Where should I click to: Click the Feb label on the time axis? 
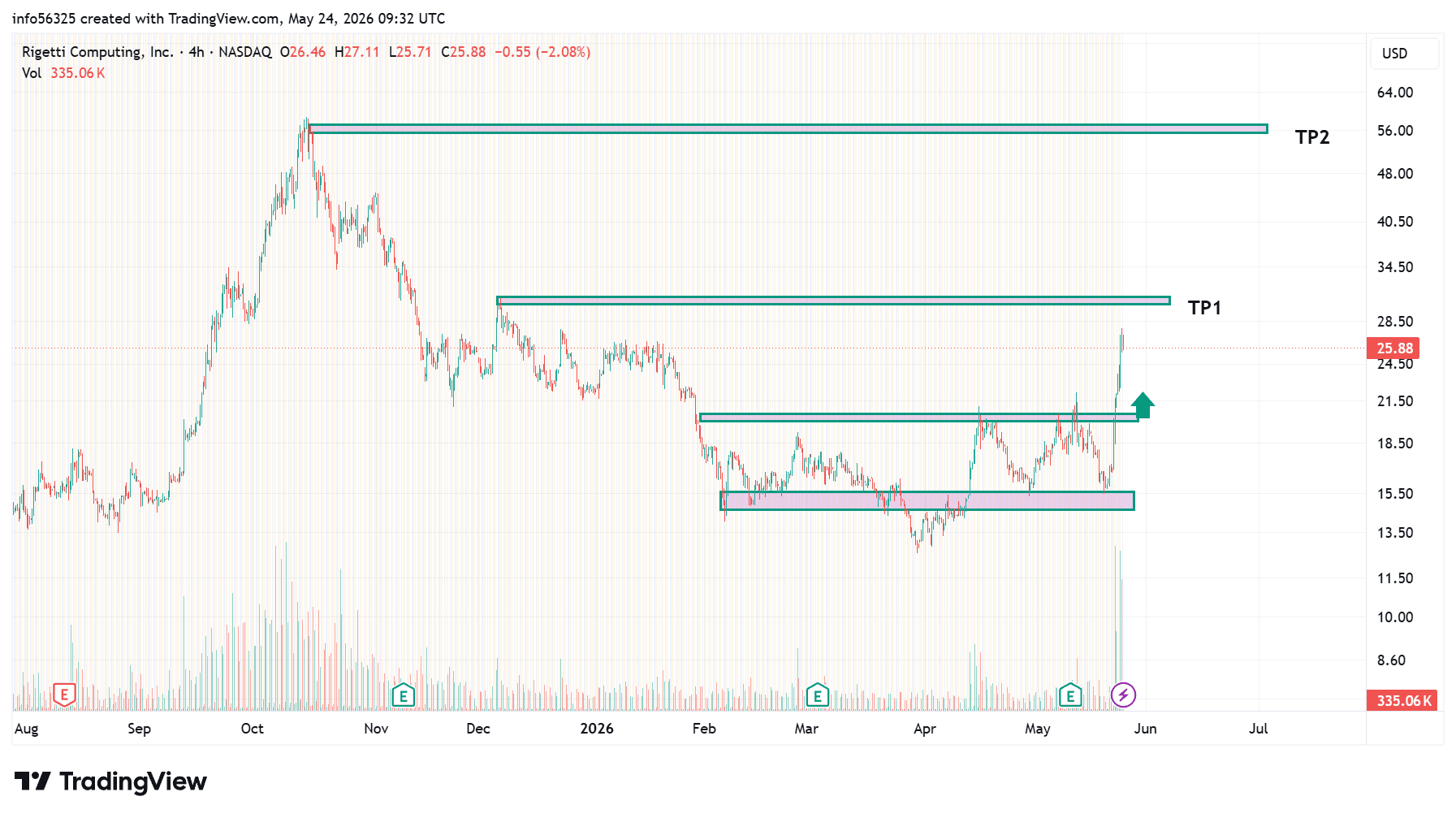pyautogui.click(x=704, y=729)
